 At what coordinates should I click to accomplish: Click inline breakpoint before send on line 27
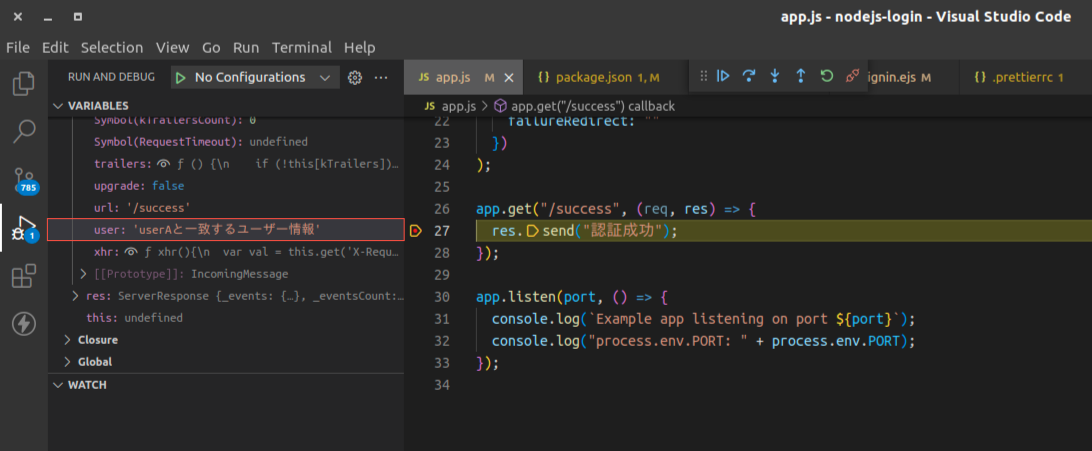(533, 231)
